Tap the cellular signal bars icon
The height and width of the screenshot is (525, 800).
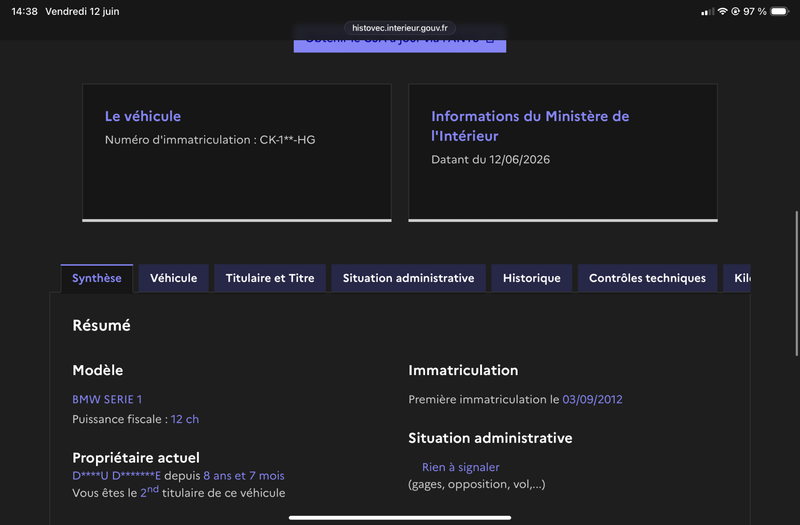tap(708, 12)
